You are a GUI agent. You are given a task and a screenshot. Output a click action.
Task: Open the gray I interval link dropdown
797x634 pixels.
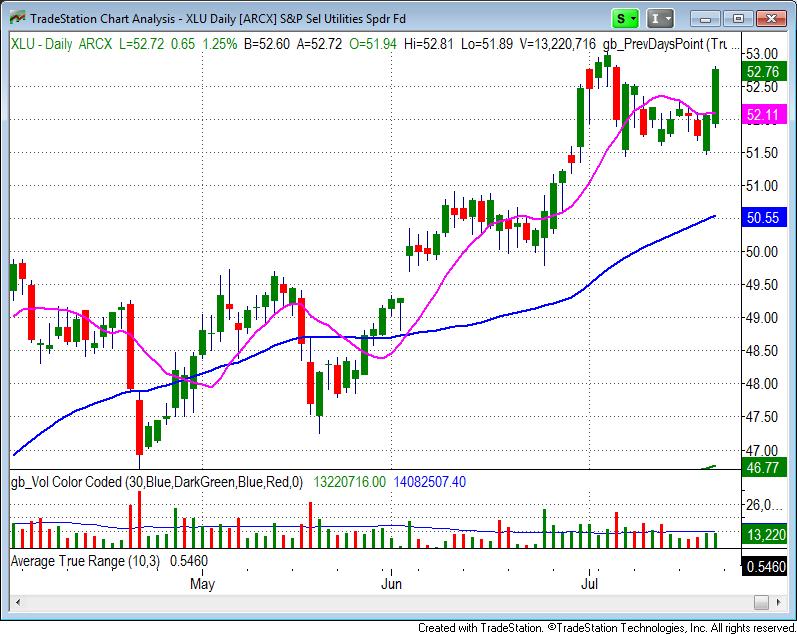pos(661,18)
